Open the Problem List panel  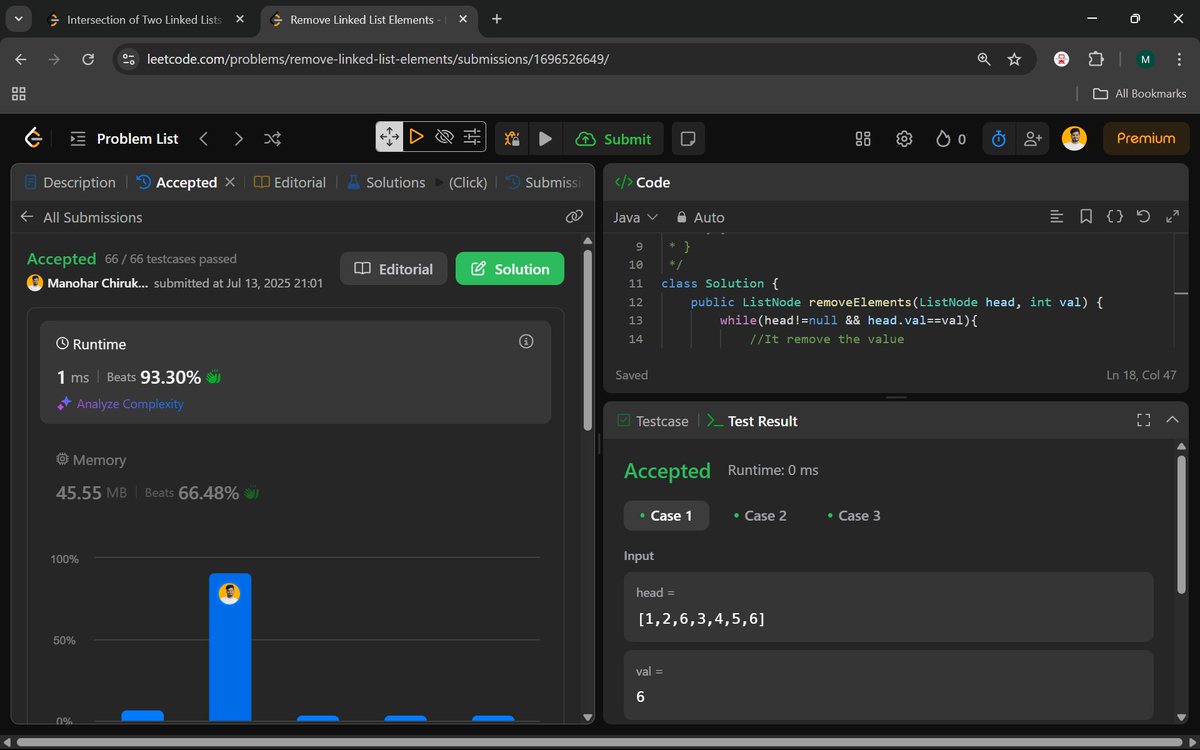point(124,139)
